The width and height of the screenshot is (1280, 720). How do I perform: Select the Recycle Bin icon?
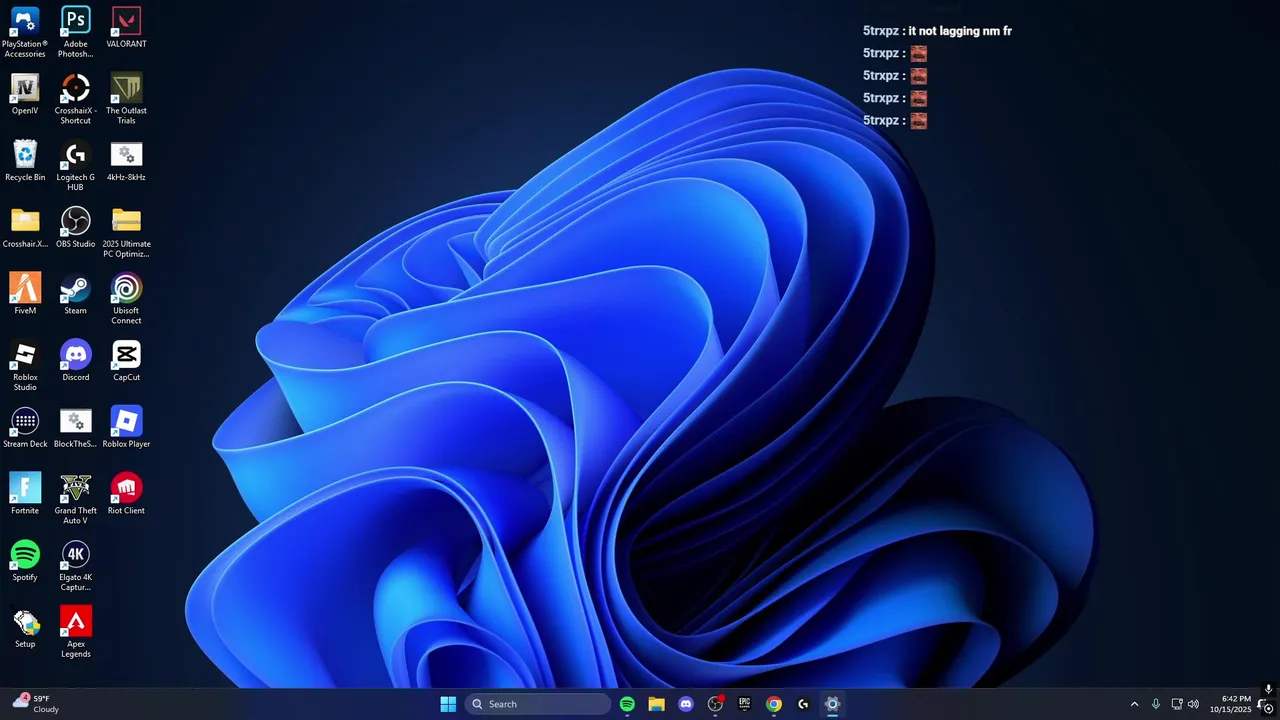pos(25,161)
